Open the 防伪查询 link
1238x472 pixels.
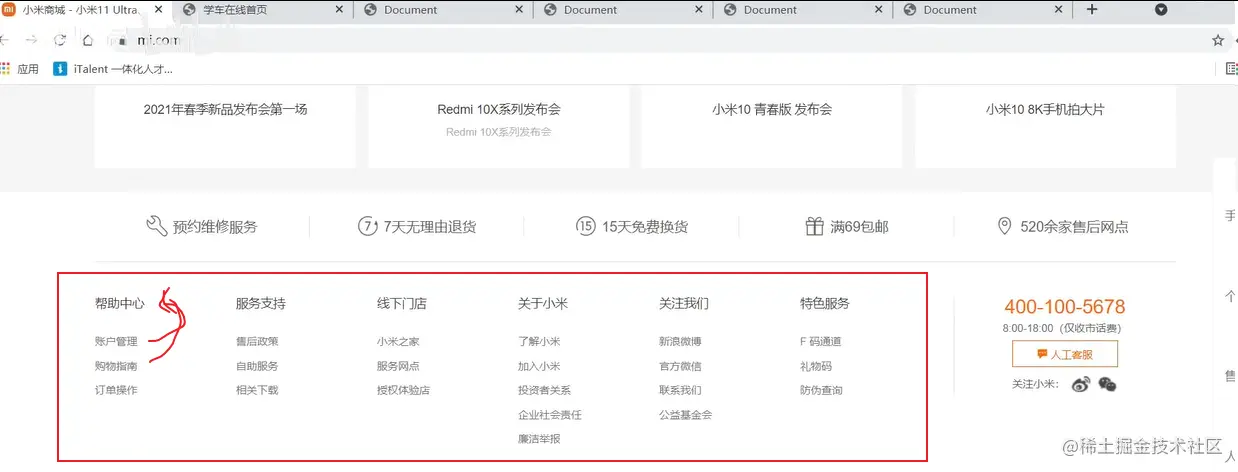[x=821, y=390]
